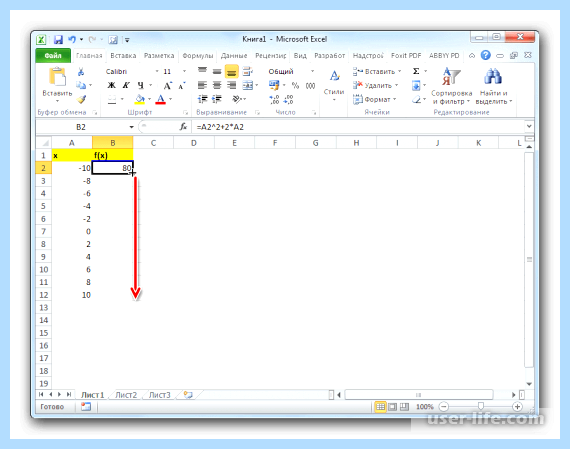The width and height of the screenshot is (570, 449).
Task: Open the font color dropdown arrow
Action: pyautogui.click(x=170, y=99)
